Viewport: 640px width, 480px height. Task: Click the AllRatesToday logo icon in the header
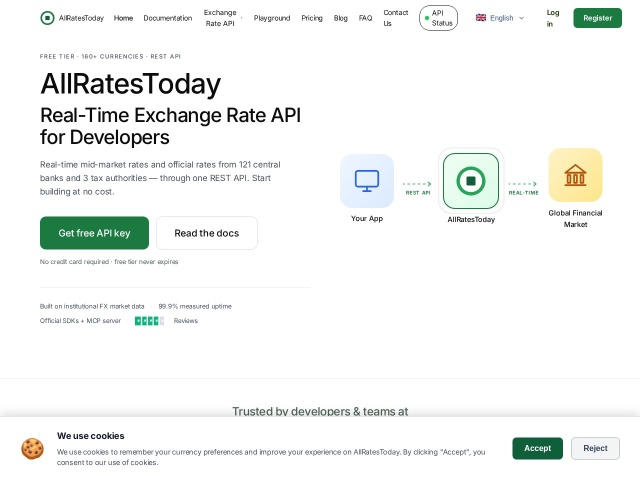pyautogui.click(x=47, y=18)
